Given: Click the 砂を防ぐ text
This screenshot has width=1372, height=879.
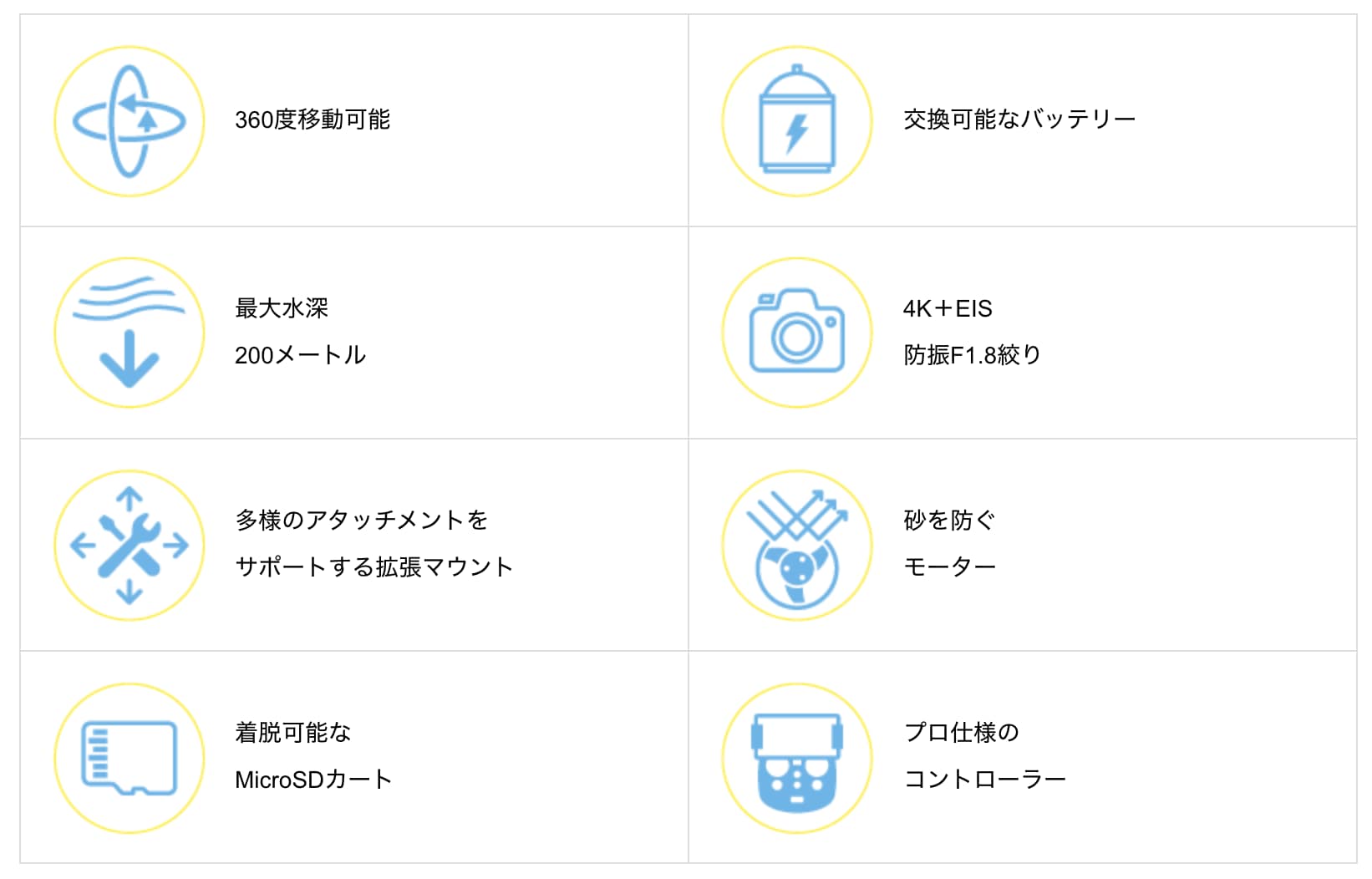Looking at the screenshot, I should pos(949,521).
